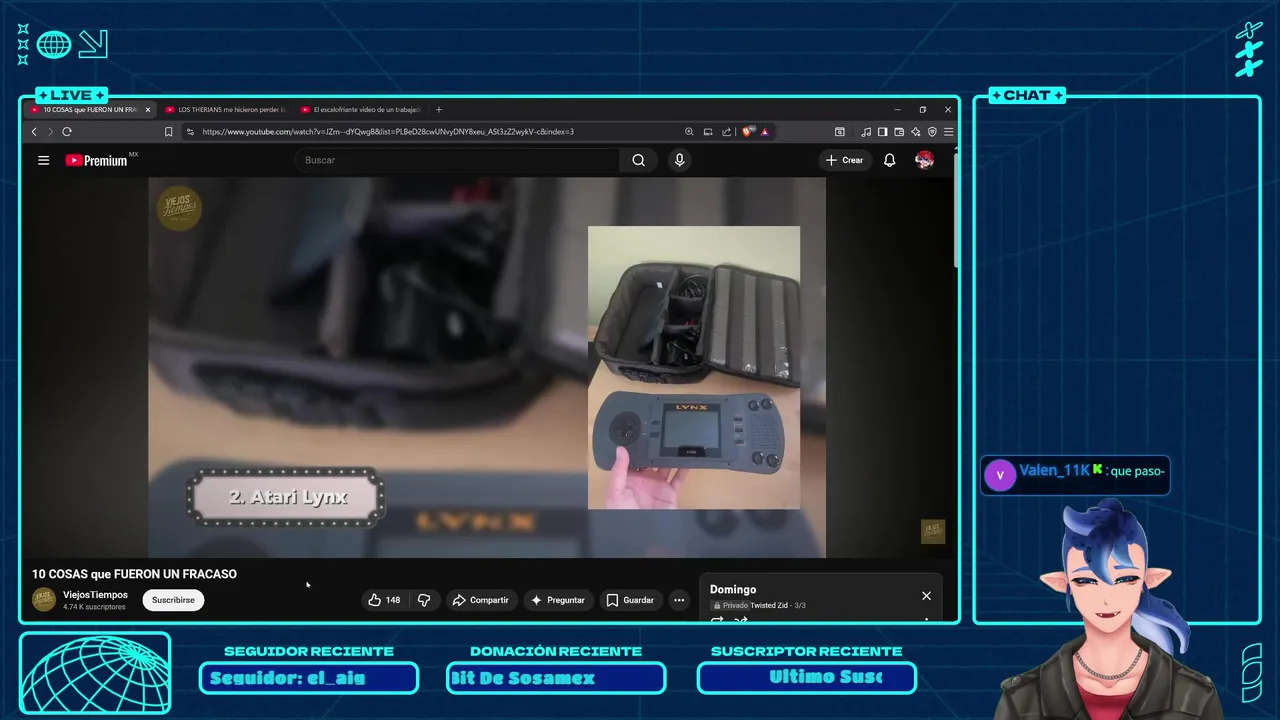Viewport: 1280px width, 720px height.
Task: Go to YouTube Premium home logo
Action: tap(97, 160)
